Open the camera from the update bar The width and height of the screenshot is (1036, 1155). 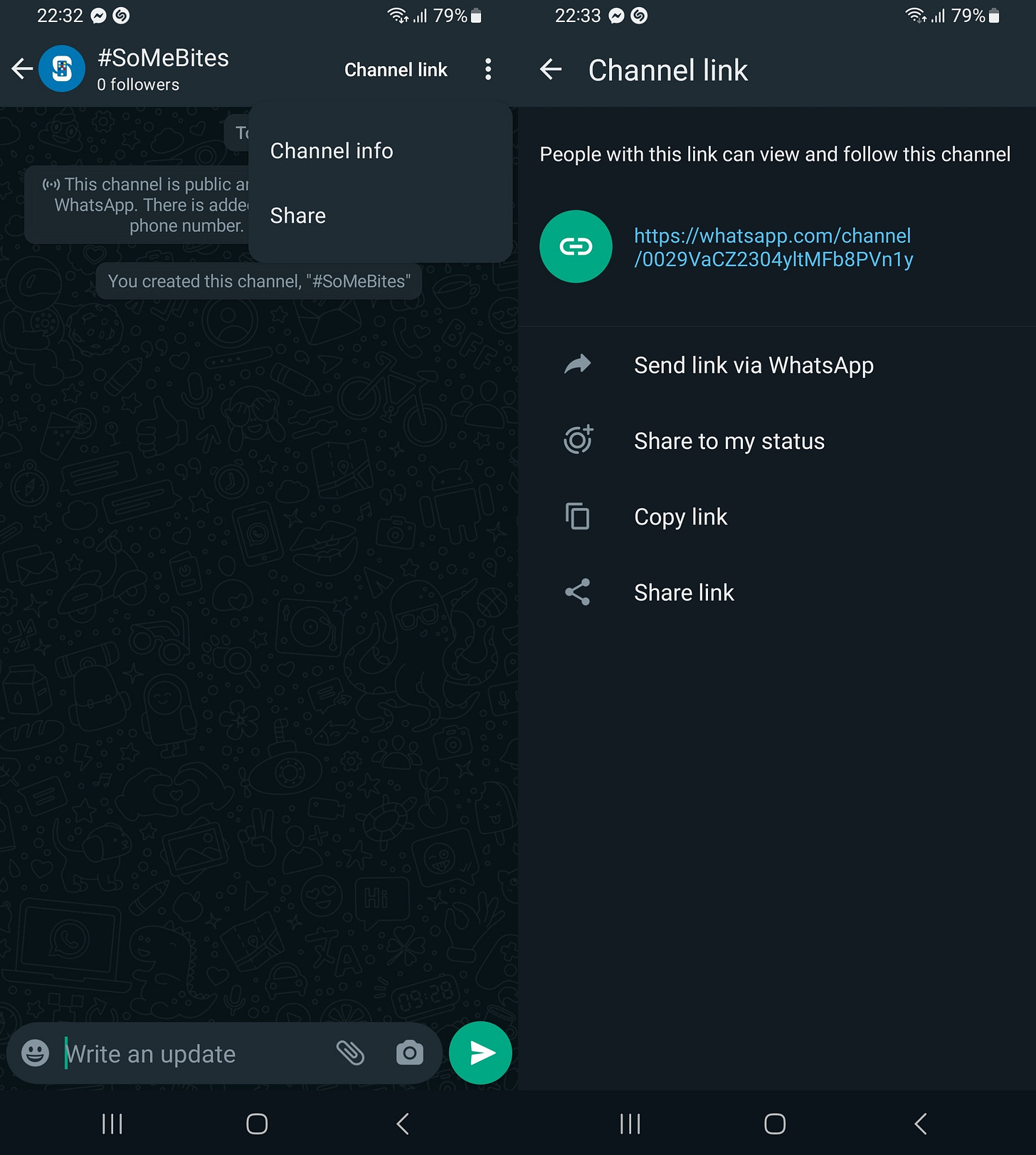pyautogui.click(x=410, y=1053)
